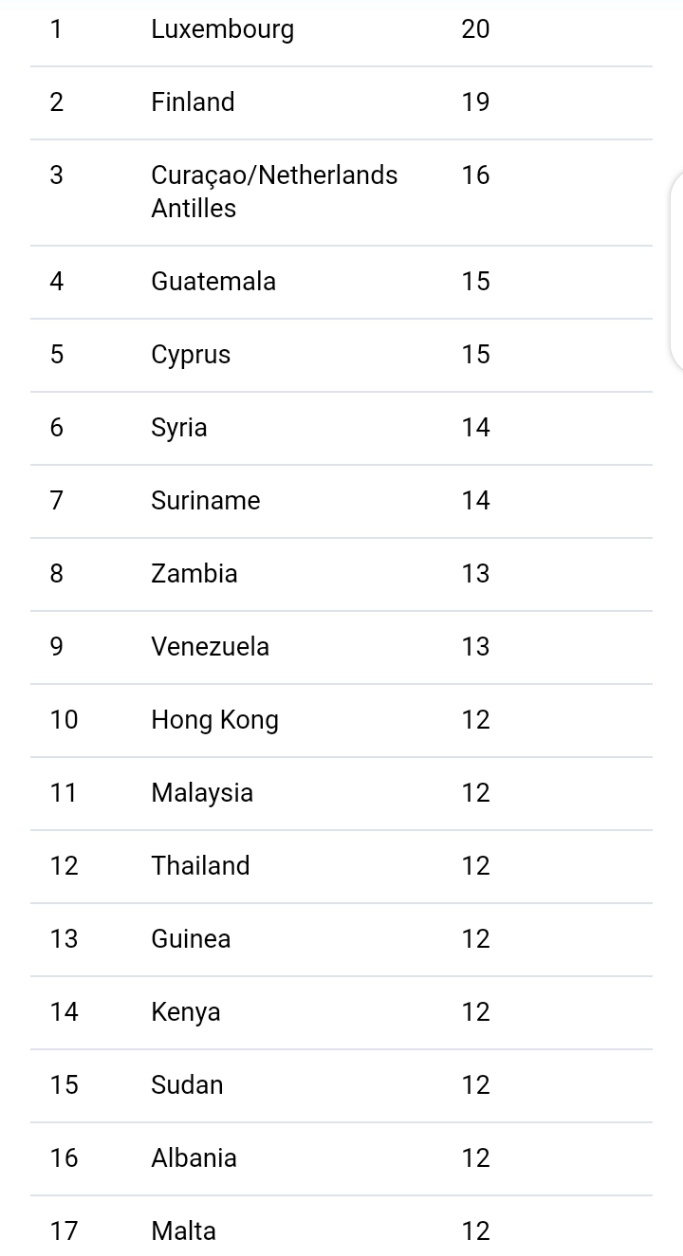Select Thailand in the country column
This screenshot has height=1256, width=683.
pos(200,866)
